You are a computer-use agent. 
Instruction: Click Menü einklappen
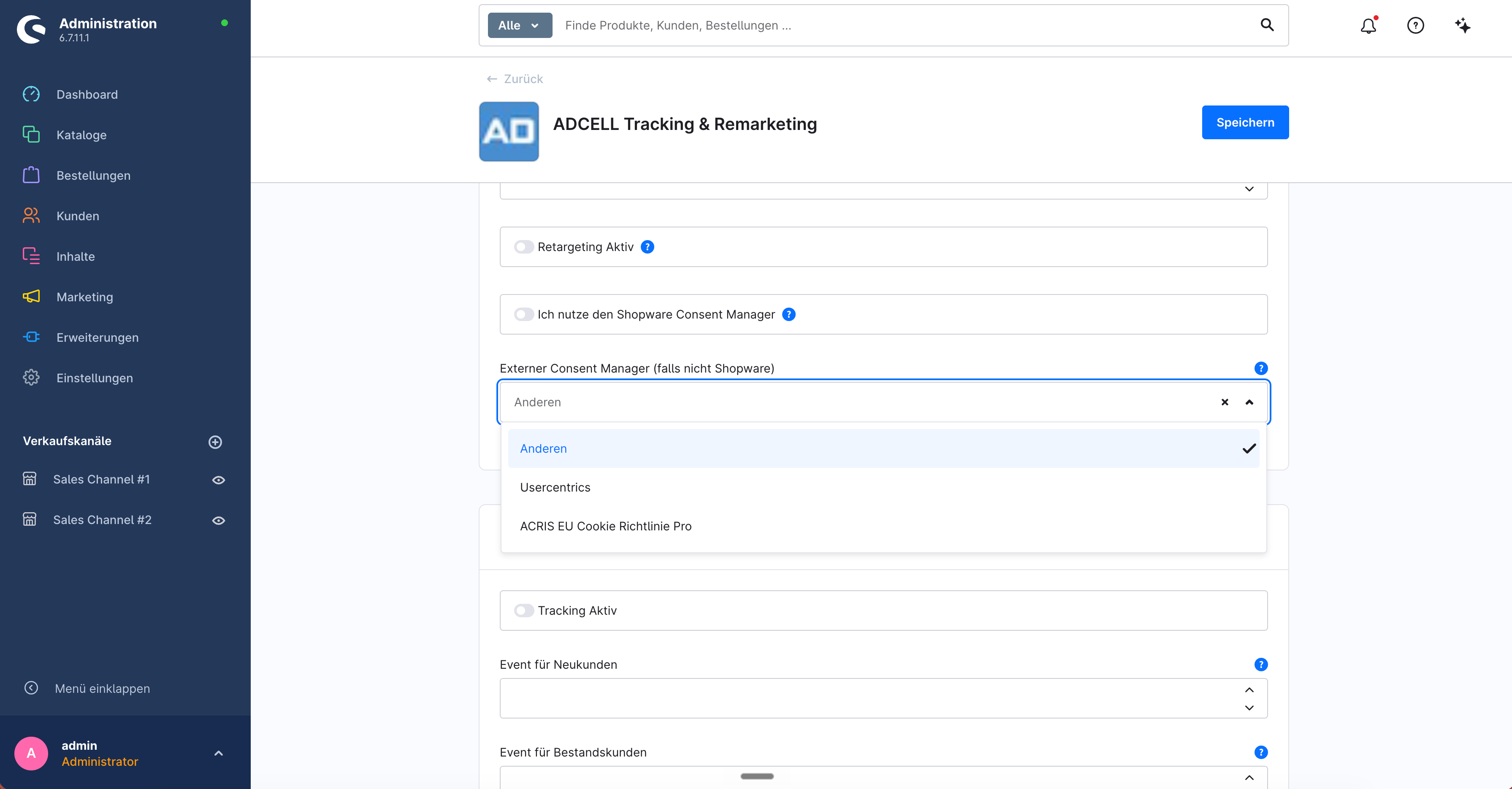102,688
